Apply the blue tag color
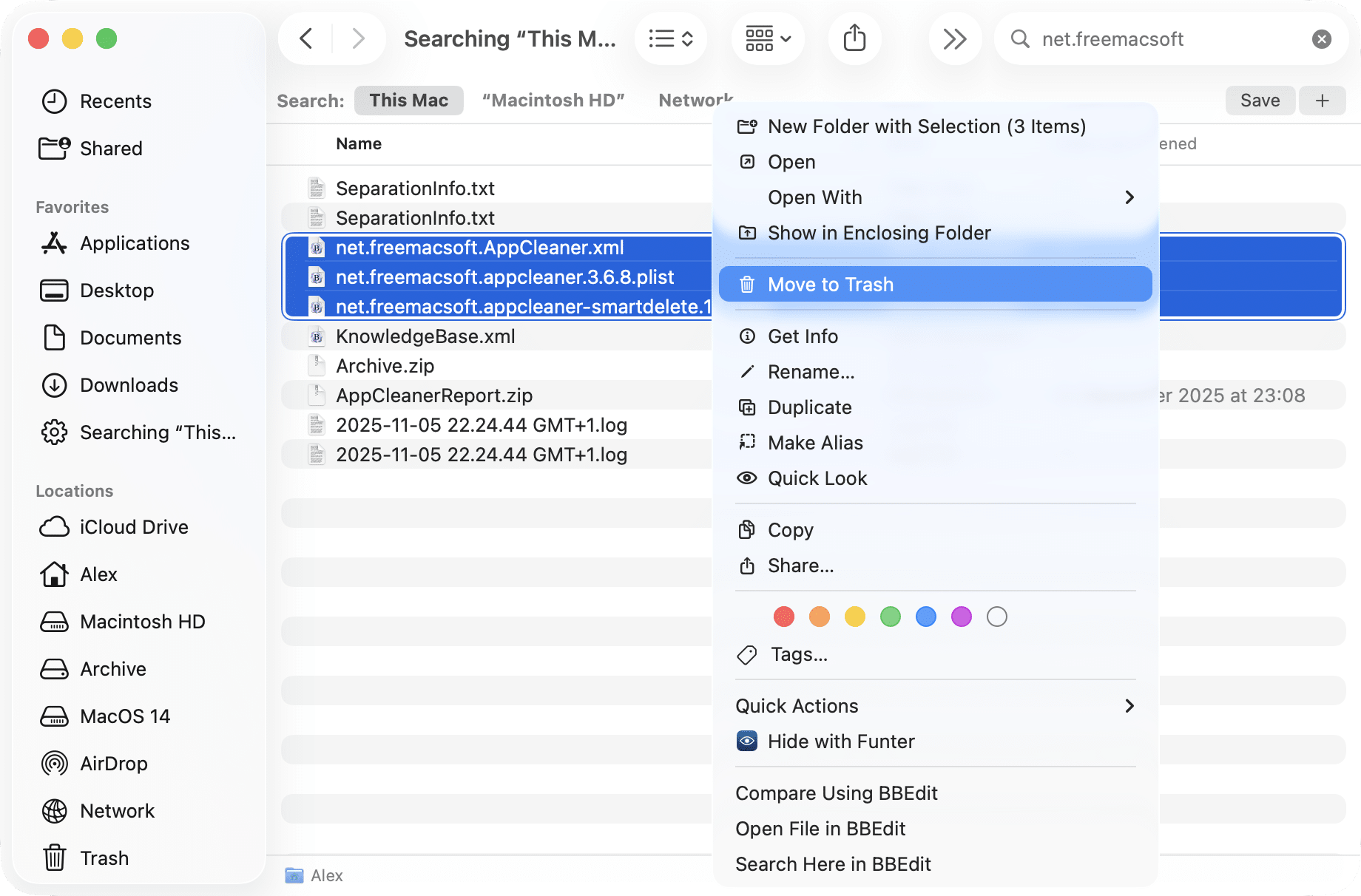Screen dimensions: 1361x896 click(x=926, y=617)
